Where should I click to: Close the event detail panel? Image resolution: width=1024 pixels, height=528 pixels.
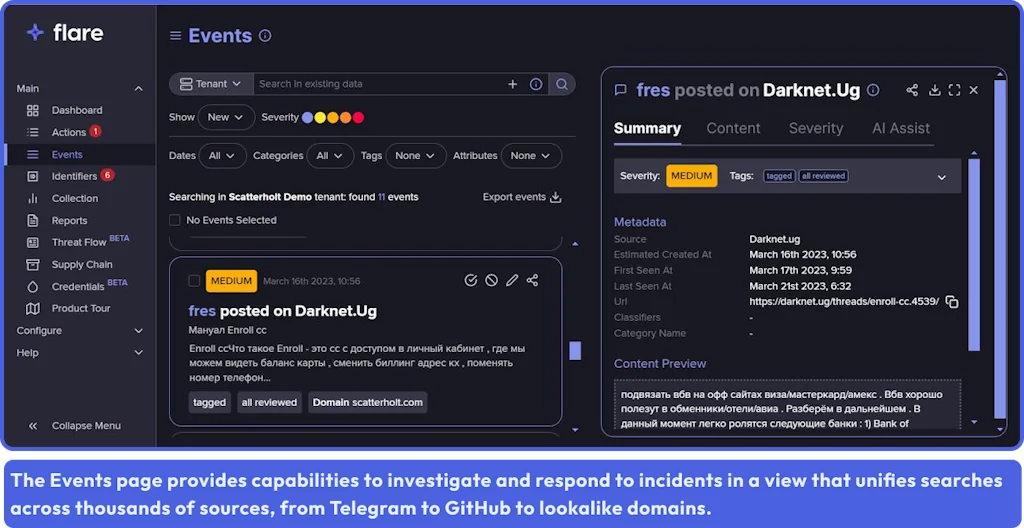(974, 90)
